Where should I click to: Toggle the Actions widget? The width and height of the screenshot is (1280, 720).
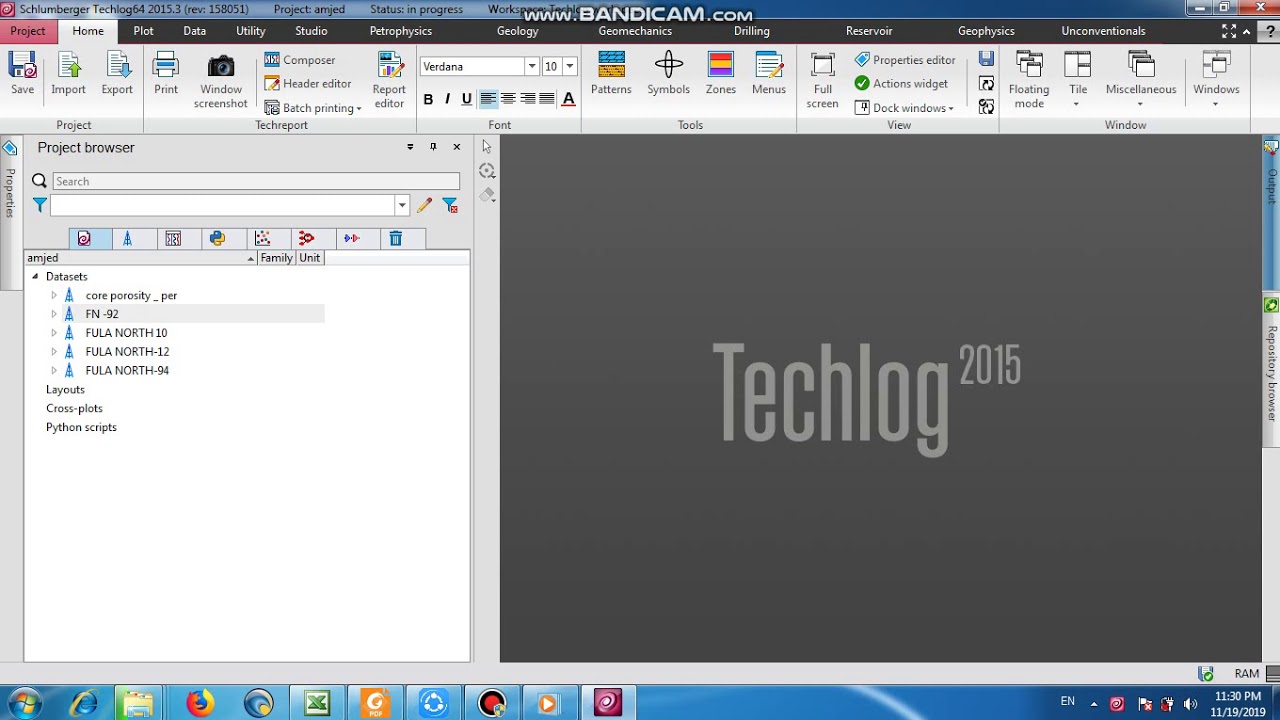901,83
